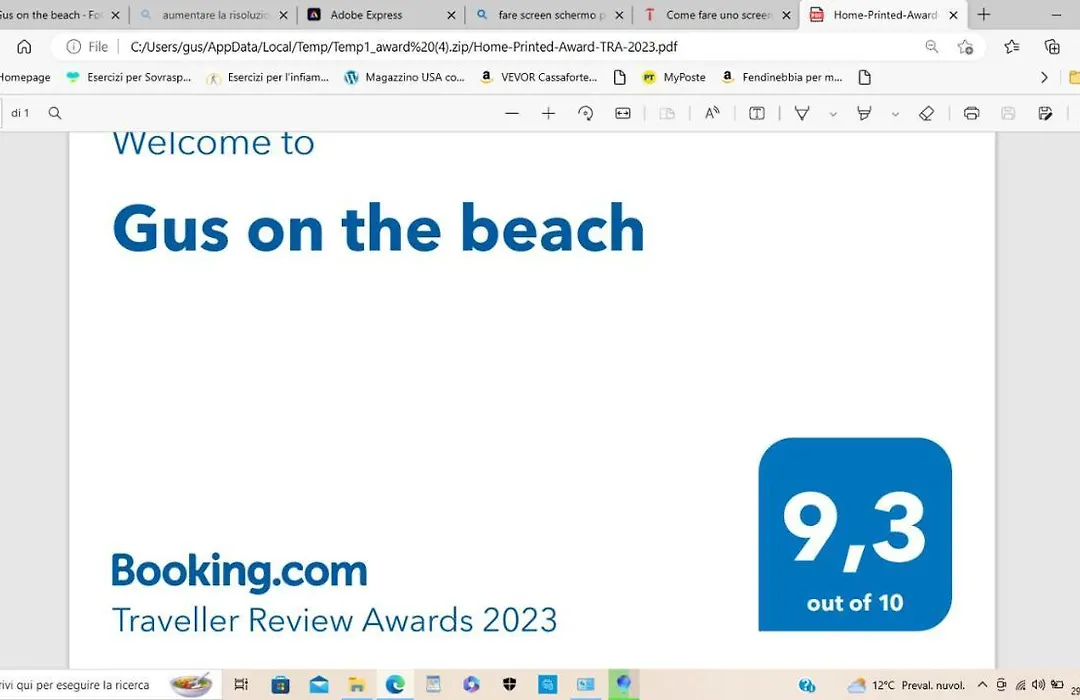Open the Magazzino USA co... bookmark
The height and width of the screenshot is (700, 1080).
[x=404, y=77]
